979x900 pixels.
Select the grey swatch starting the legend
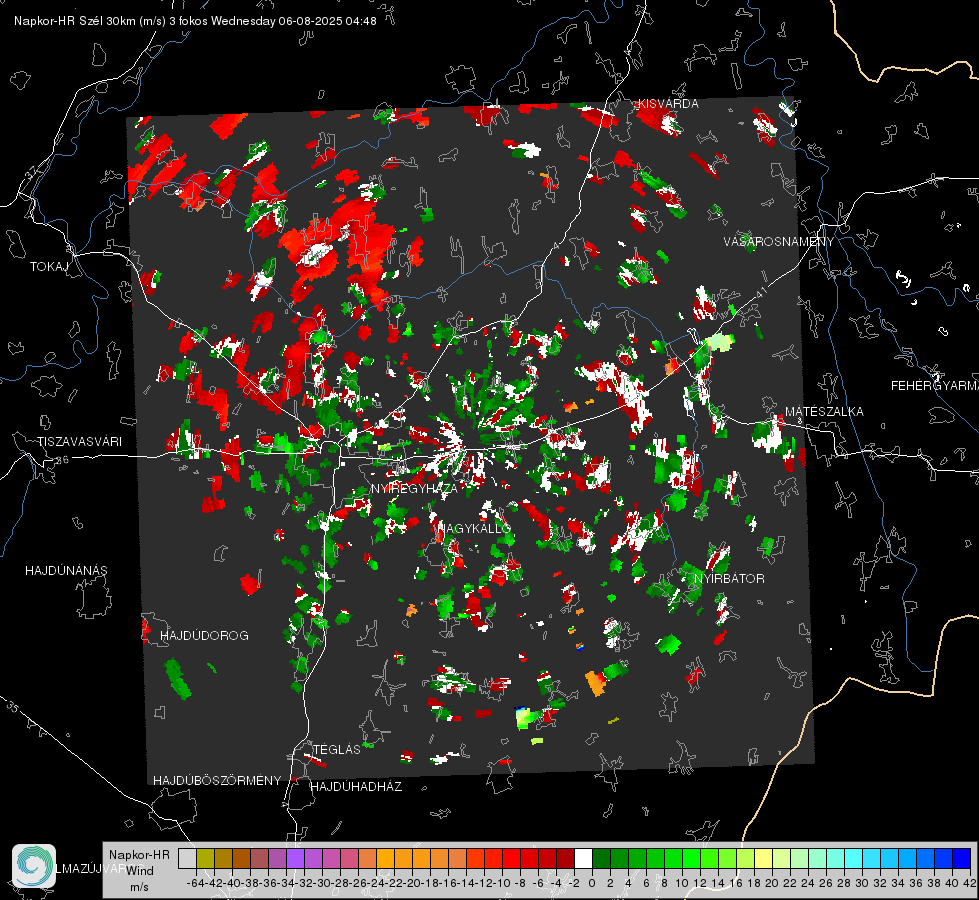(x=187, y=858)
